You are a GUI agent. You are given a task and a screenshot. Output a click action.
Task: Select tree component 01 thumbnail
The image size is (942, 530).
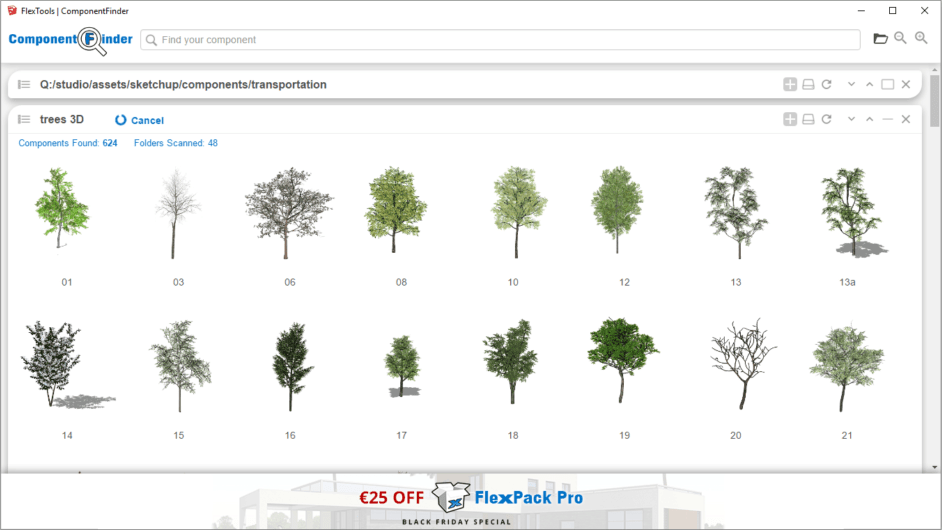[x=62, y=208]
